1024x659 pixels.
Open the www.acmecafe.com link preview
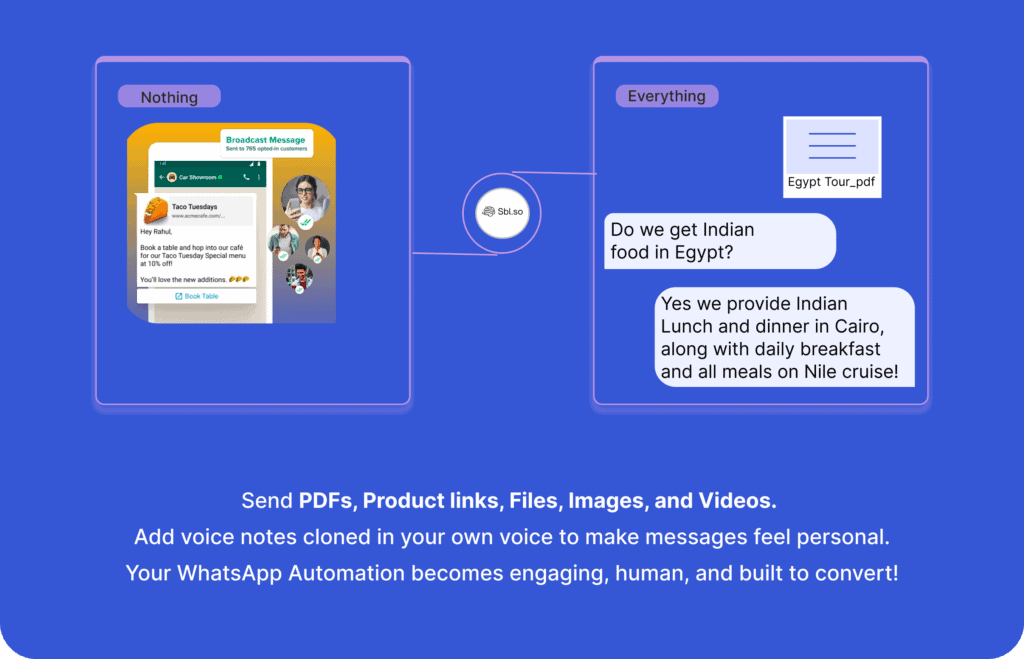[x=197, y=216]
